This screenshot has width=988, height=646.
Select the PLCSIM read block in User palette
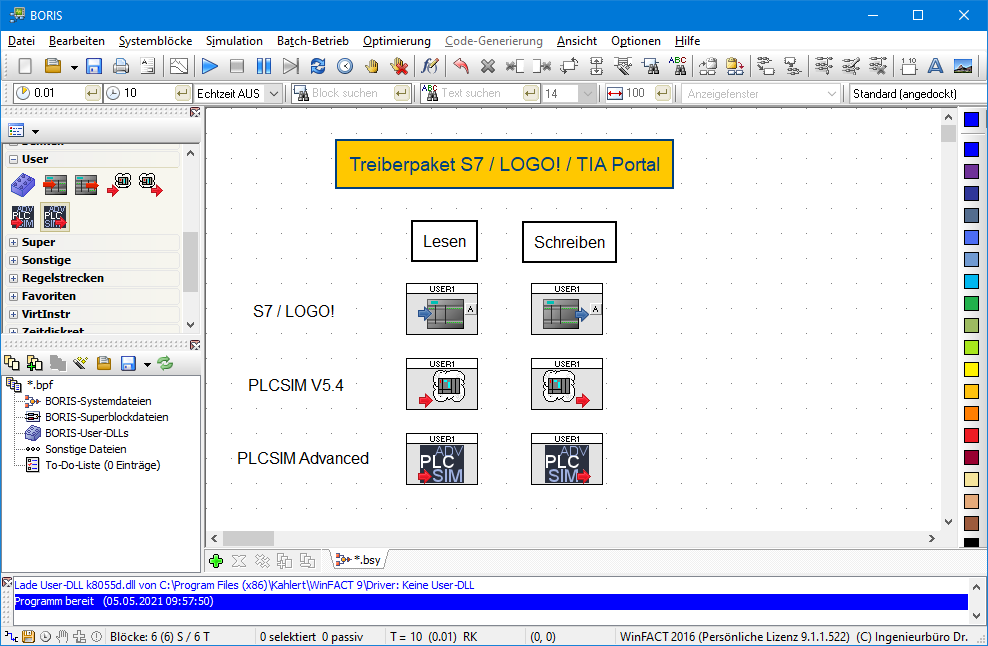pyautogui.click(x=119, y=184)
